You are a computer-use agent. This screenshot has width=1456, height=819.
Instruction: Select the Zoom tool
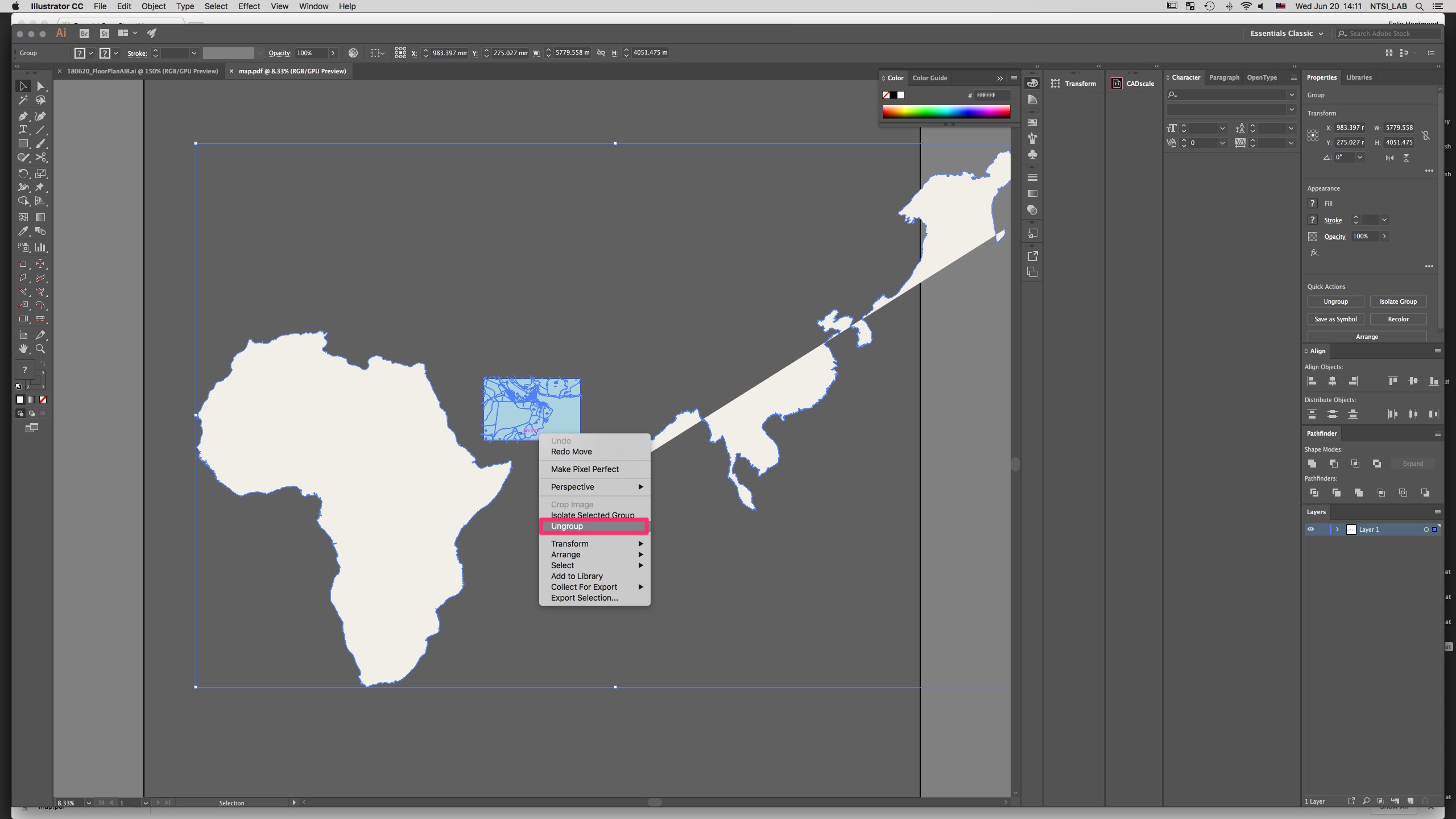(x=40, y=349)
